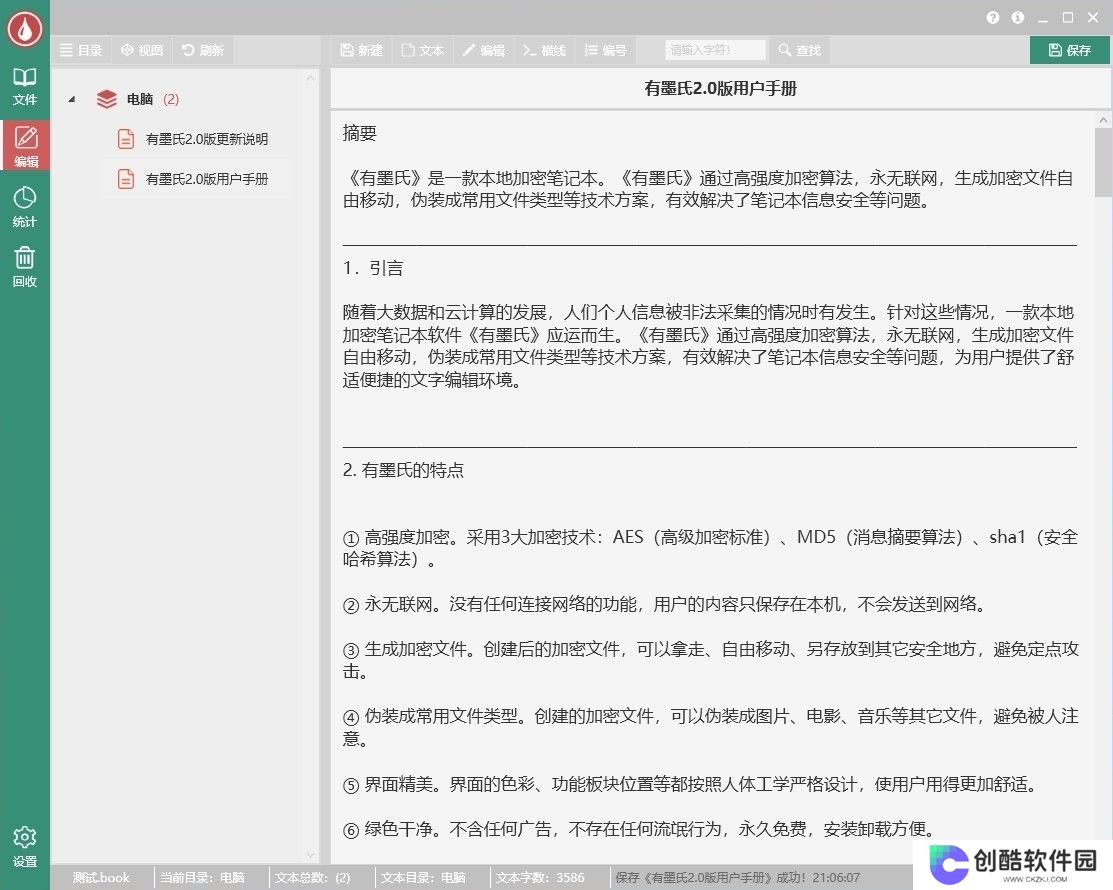Click the 有墨氏2.0版用户手册 document icon
Image resolution: width=1113 pixels, height=890 pixels.
pos(126,179)
